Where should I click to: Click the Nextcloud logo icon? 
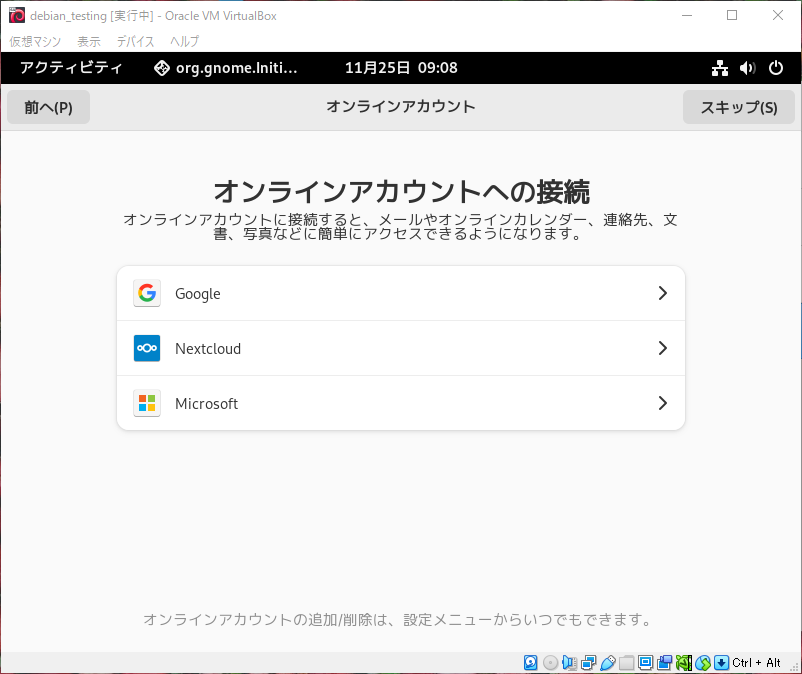(147, 348)
